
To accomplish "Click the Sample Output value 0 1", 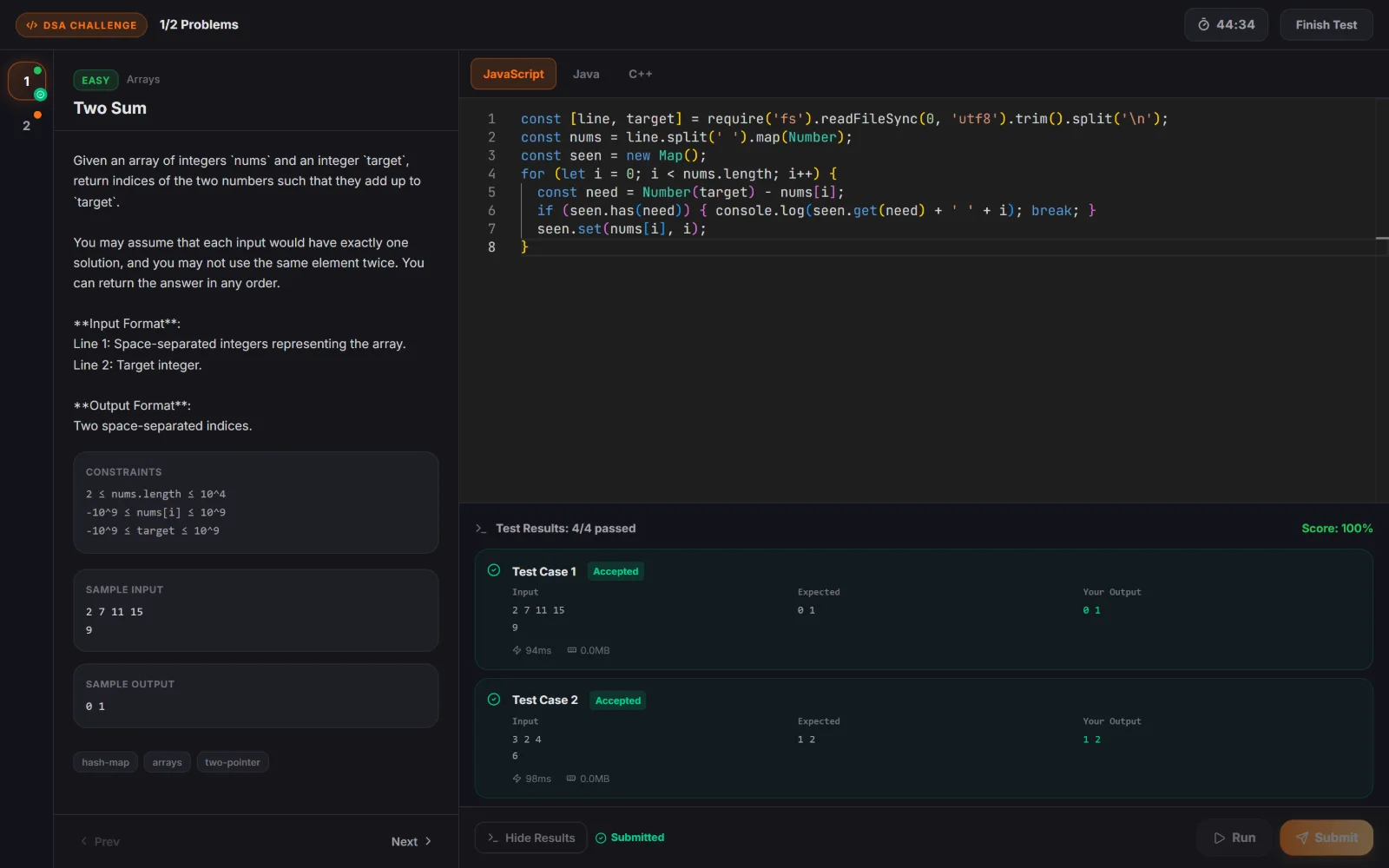I will click(x=95, y=706).
